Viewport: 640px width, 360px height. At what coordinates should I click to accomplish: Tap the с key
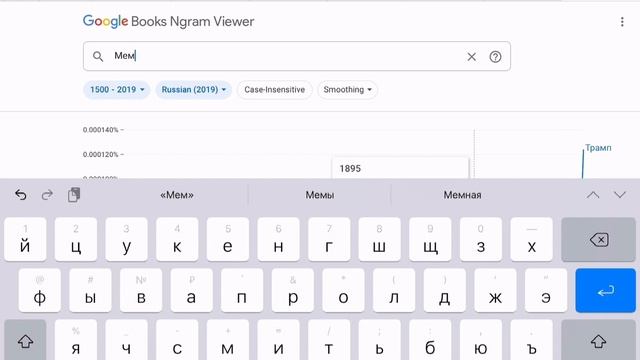pos(177,340)
